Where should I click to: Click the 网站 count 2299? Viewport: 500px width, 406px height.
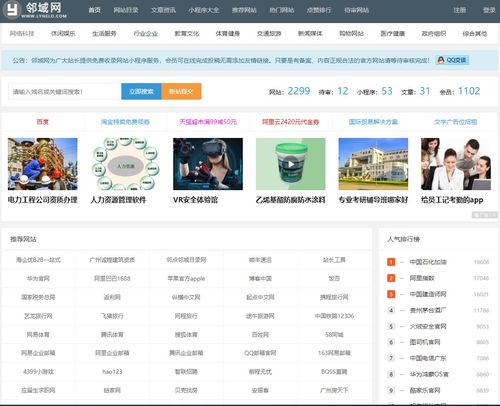[299, 91]
